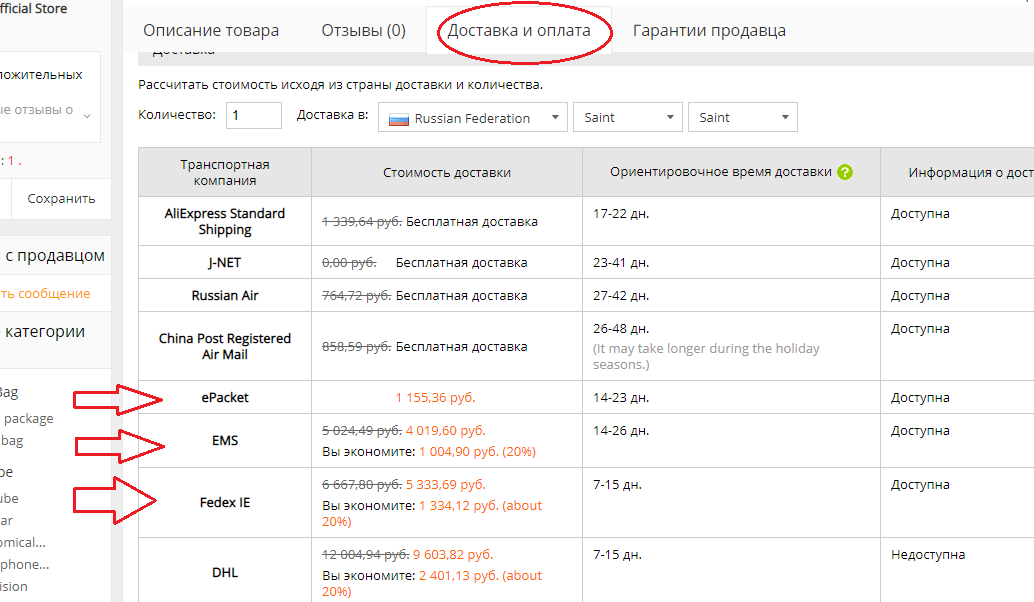Click the 17-22 дн. delivery time
Viewport: 1034px width, 602px height.
point(621,214)
